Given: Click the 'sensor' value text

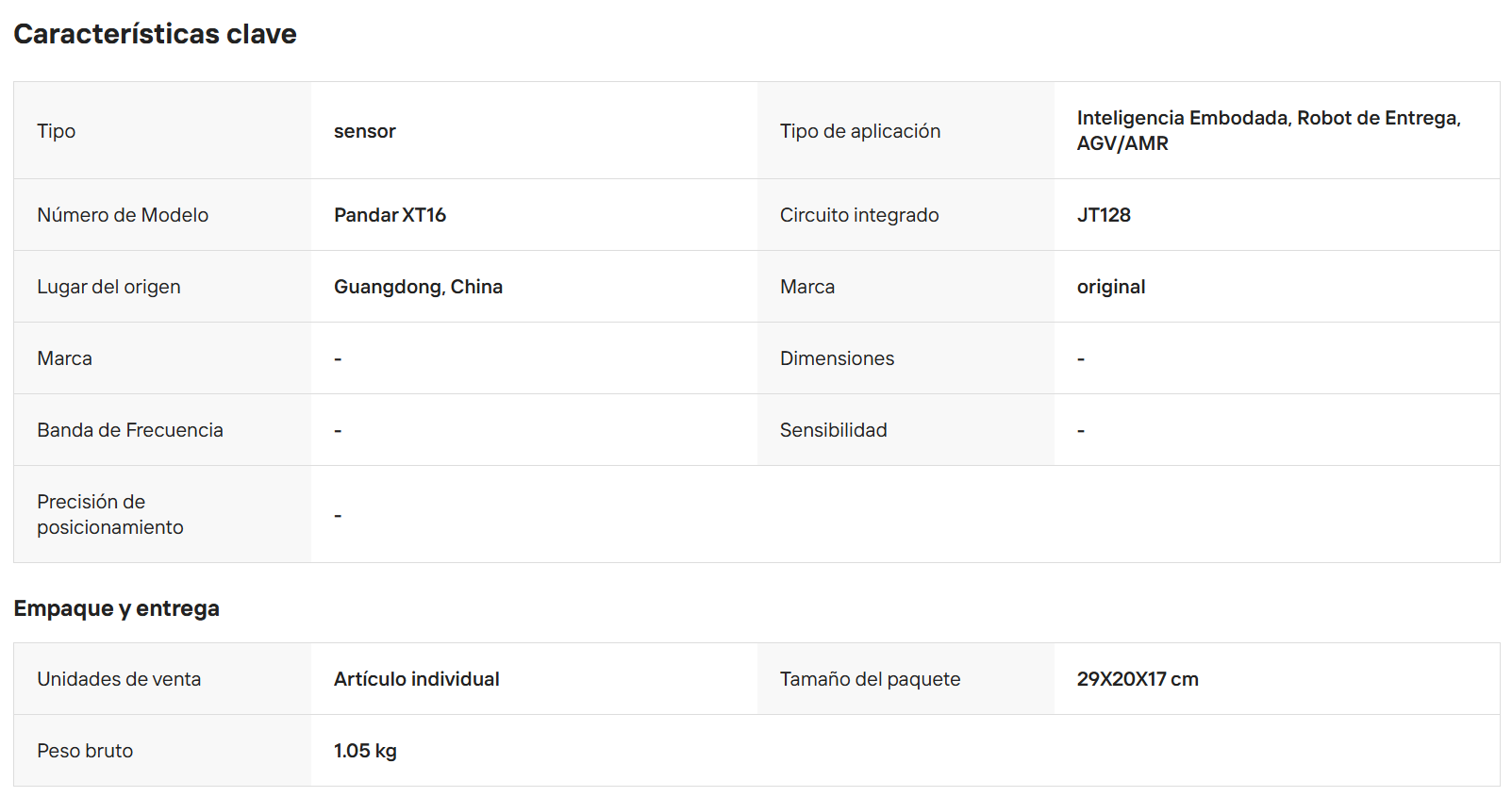Looking at the screenshot, I should (x=365, y=131).
